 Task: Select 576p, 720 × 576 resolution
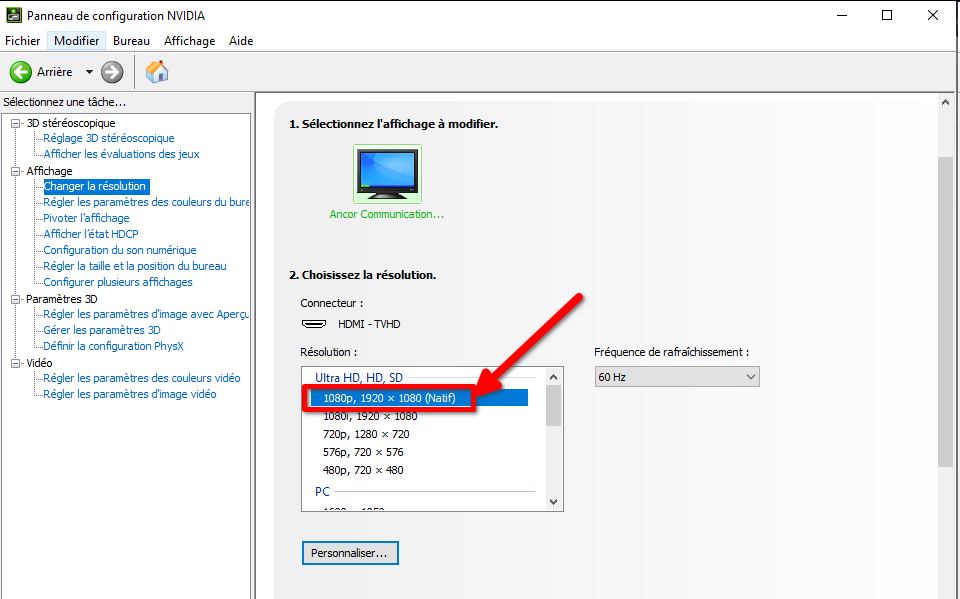point(363,452)
